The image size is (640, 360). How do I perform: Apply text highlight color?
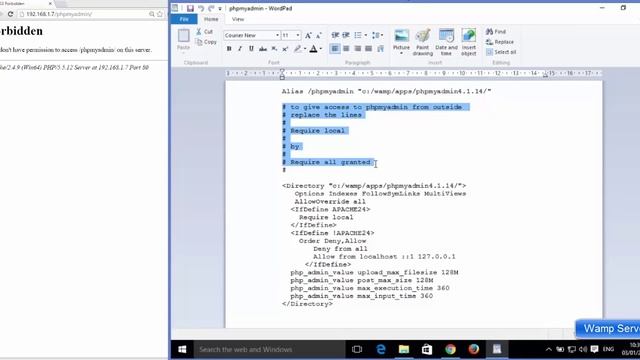coord(298,49)
